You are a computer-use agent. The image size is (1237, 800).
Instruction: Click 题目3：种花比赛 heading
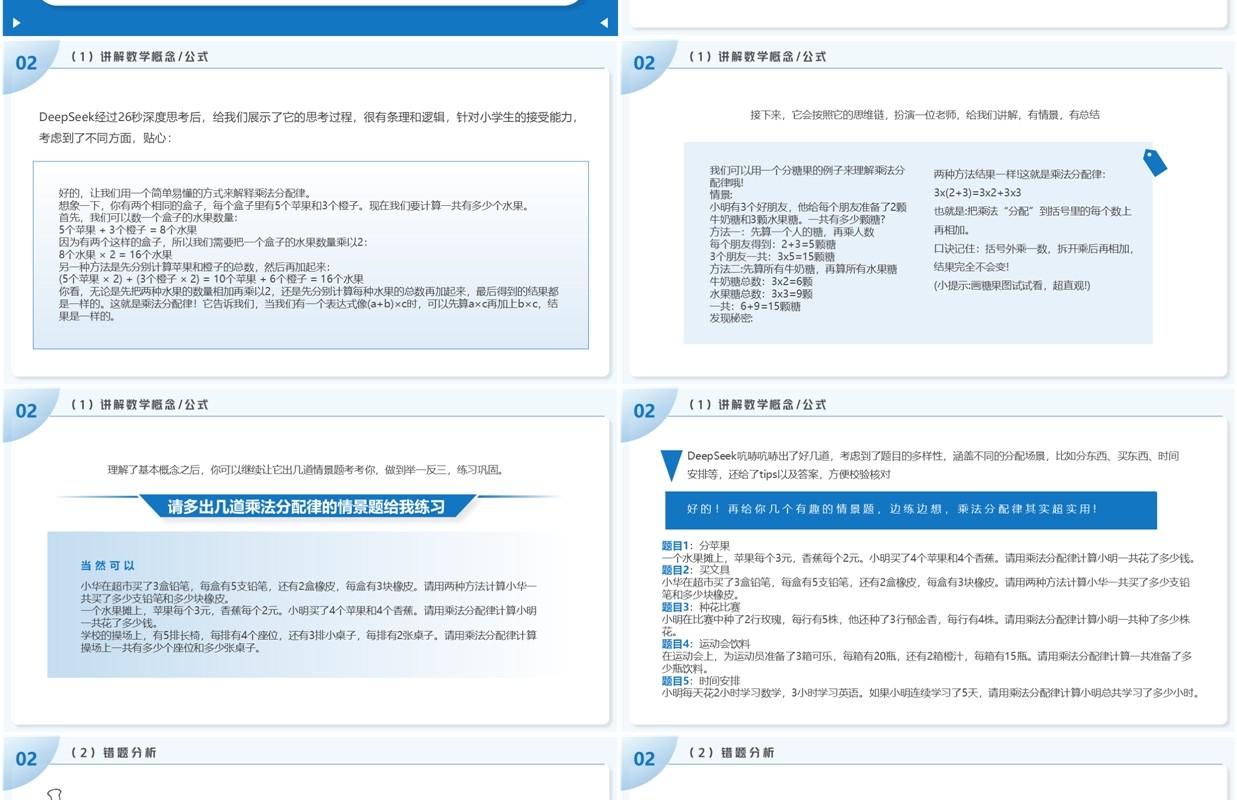pos(701,607)
